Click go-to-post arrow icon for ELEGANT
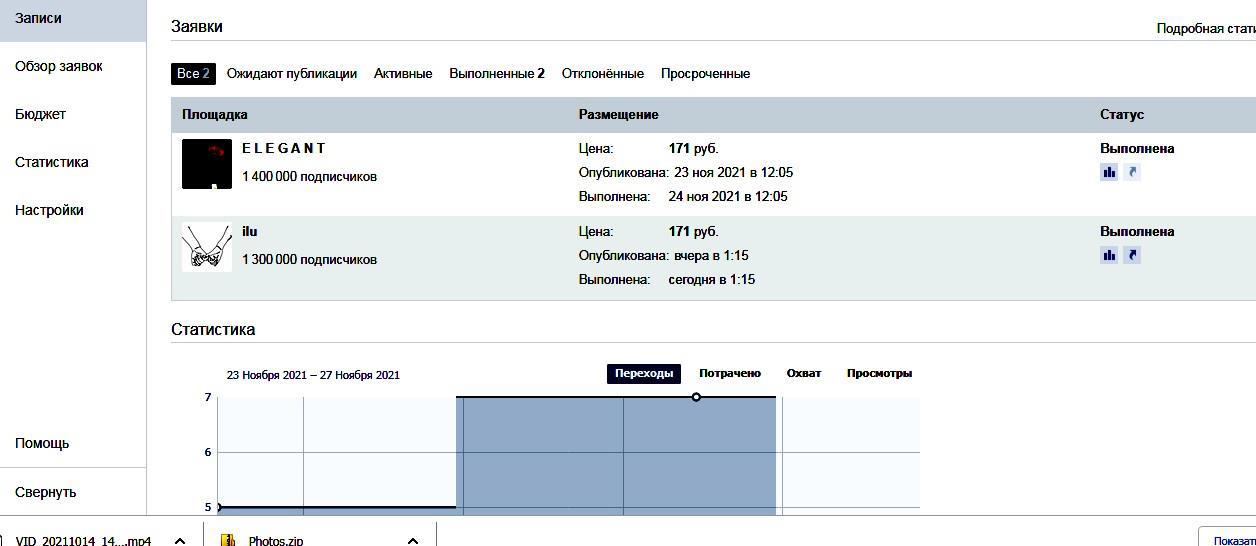 (x=1132, y=172)
